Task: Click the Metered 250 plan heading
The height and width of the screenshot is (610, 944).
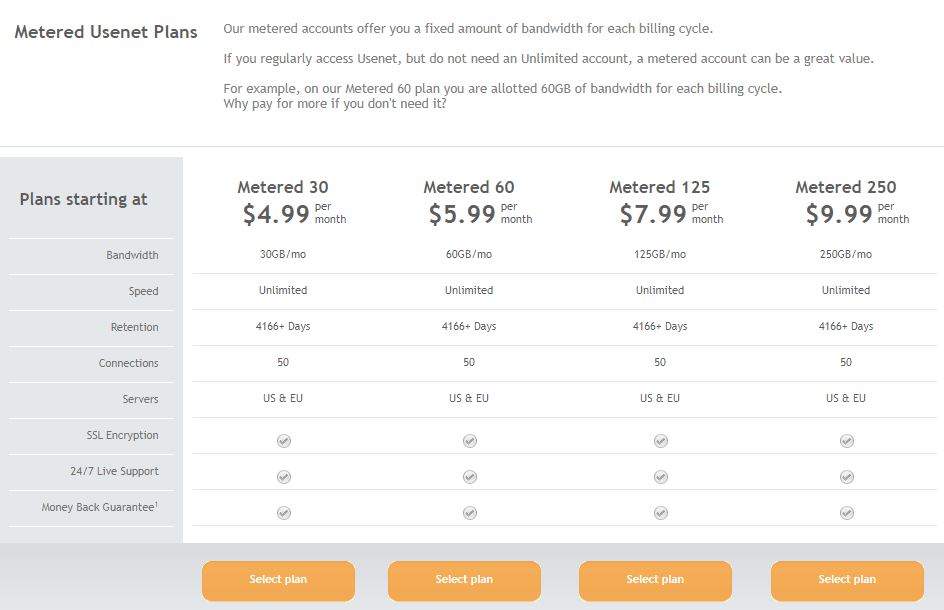Action: click(x=846, y=187)
